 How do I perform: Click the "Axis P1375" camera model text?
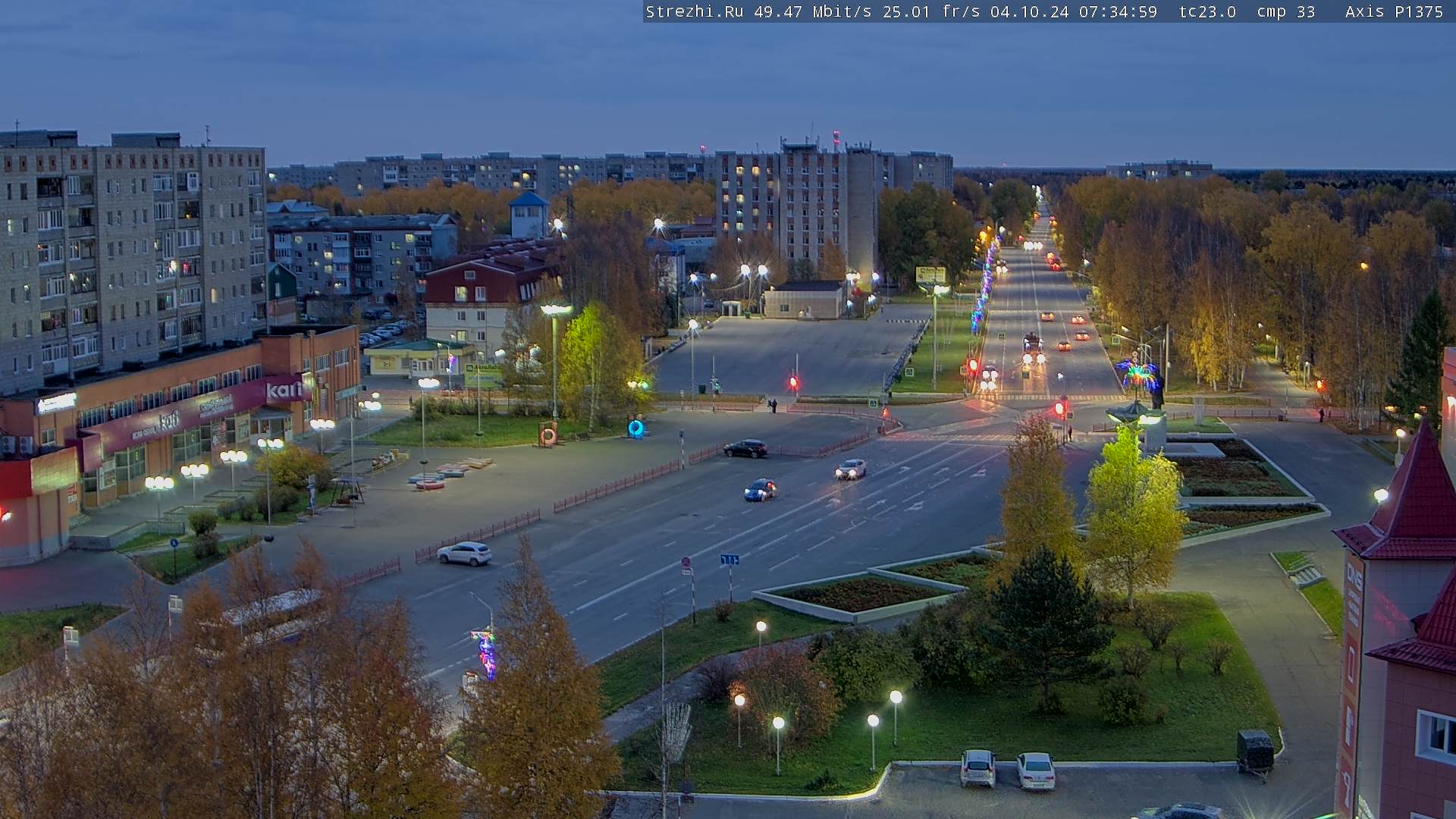click(x=1394, y=12)
